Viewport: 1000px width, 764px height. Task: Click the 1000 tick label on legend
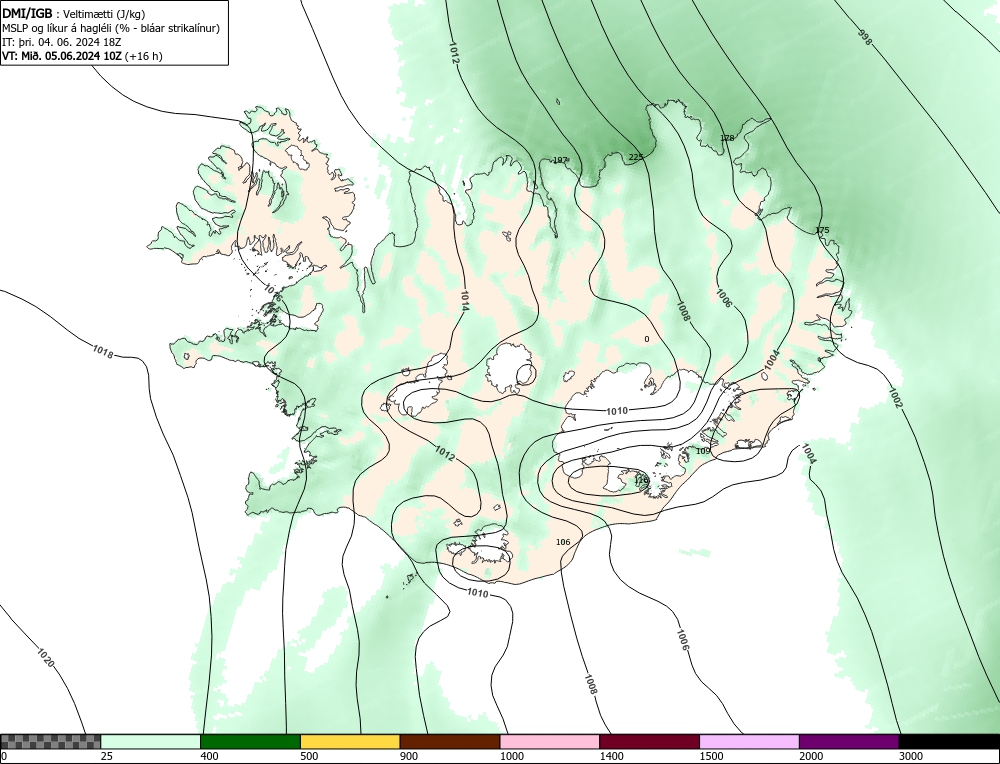tap(512, 756)
